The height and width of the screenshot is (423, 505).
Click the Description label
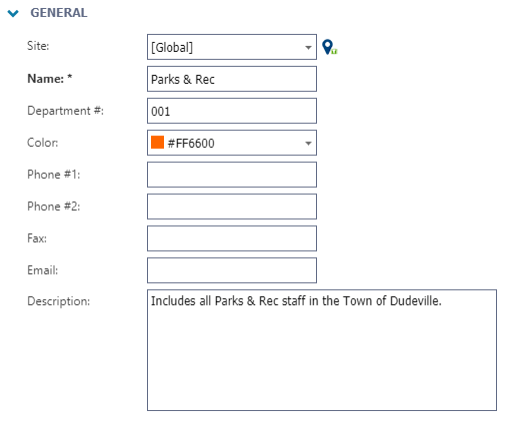point(58,301)
